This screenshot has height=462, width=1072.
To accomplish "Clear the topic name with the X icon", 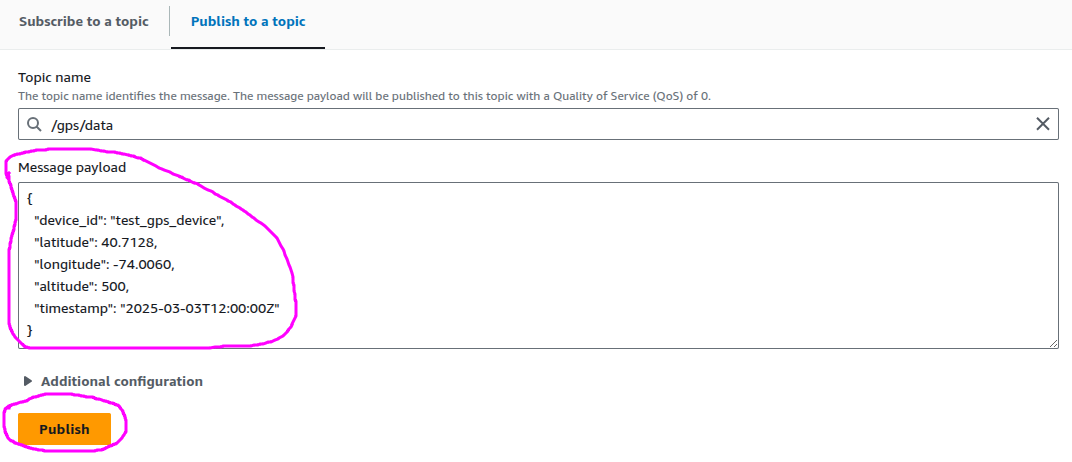I will [1042, 124].
